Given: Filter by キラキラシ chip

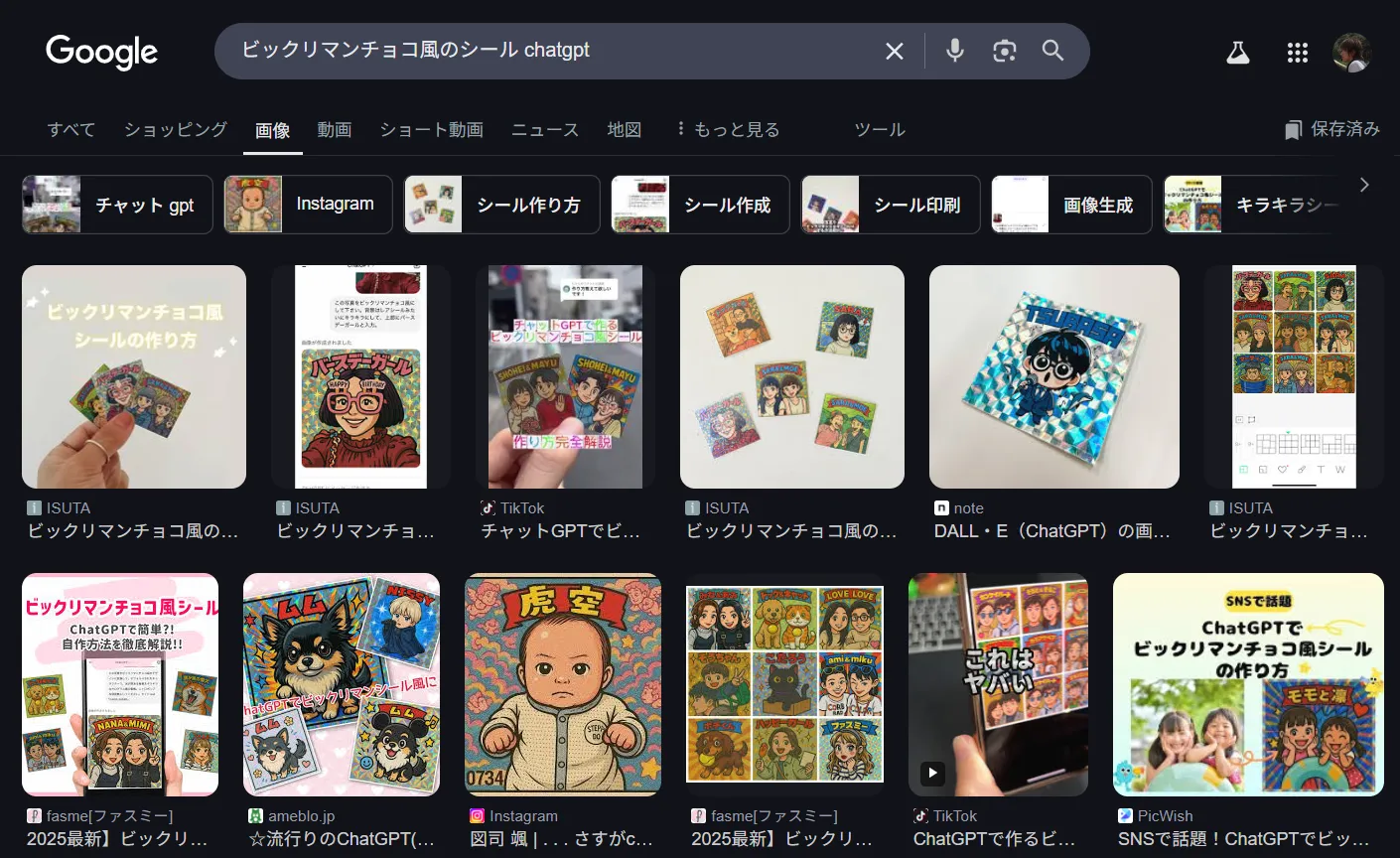Looking at the screenshot, I should tap(1253, 205).
